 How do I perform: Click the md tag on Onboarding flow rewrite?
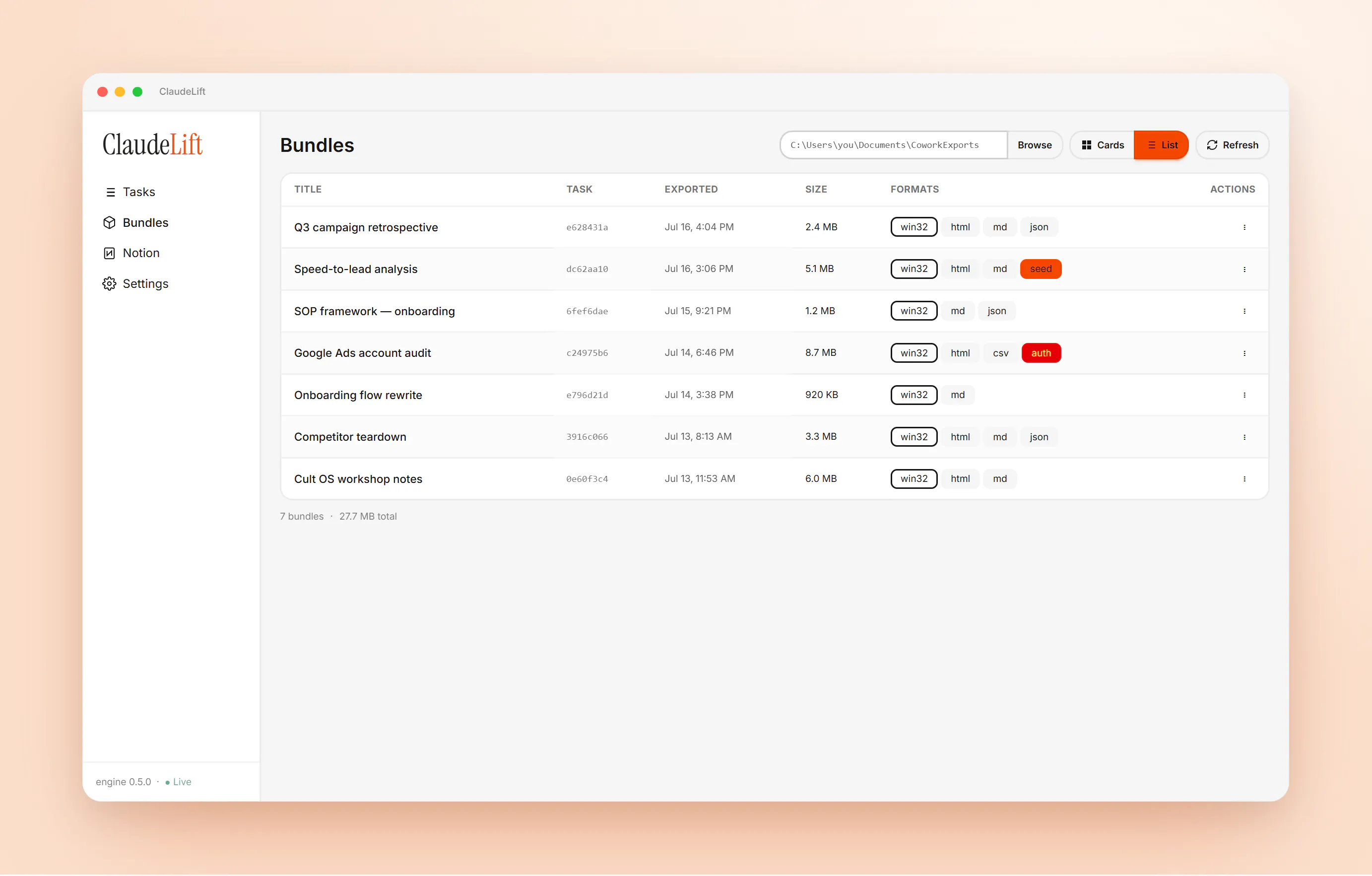(x=958, y=395)
